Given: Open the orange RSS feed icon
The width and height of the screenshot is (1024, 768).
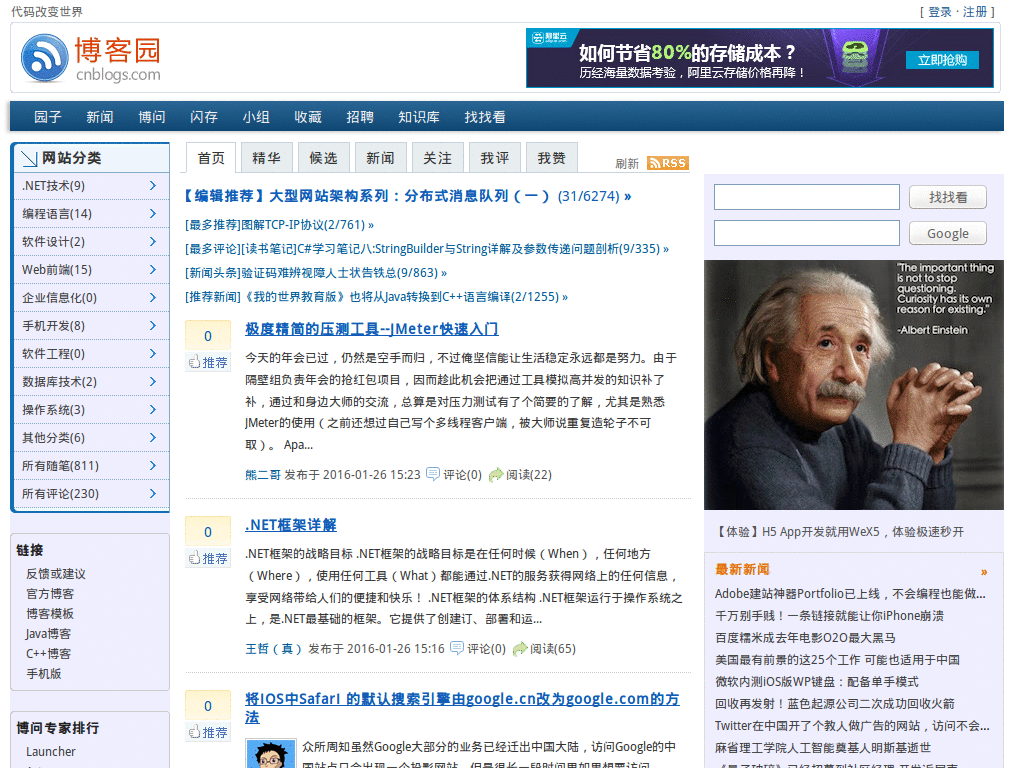Looking at the screenshot, I should [667, 163].
